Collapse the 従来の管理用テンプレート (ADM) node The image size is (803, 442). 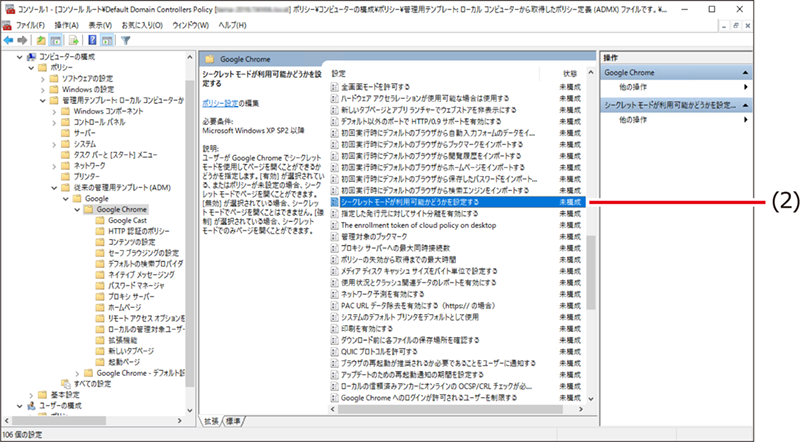(x=54, y=187)
